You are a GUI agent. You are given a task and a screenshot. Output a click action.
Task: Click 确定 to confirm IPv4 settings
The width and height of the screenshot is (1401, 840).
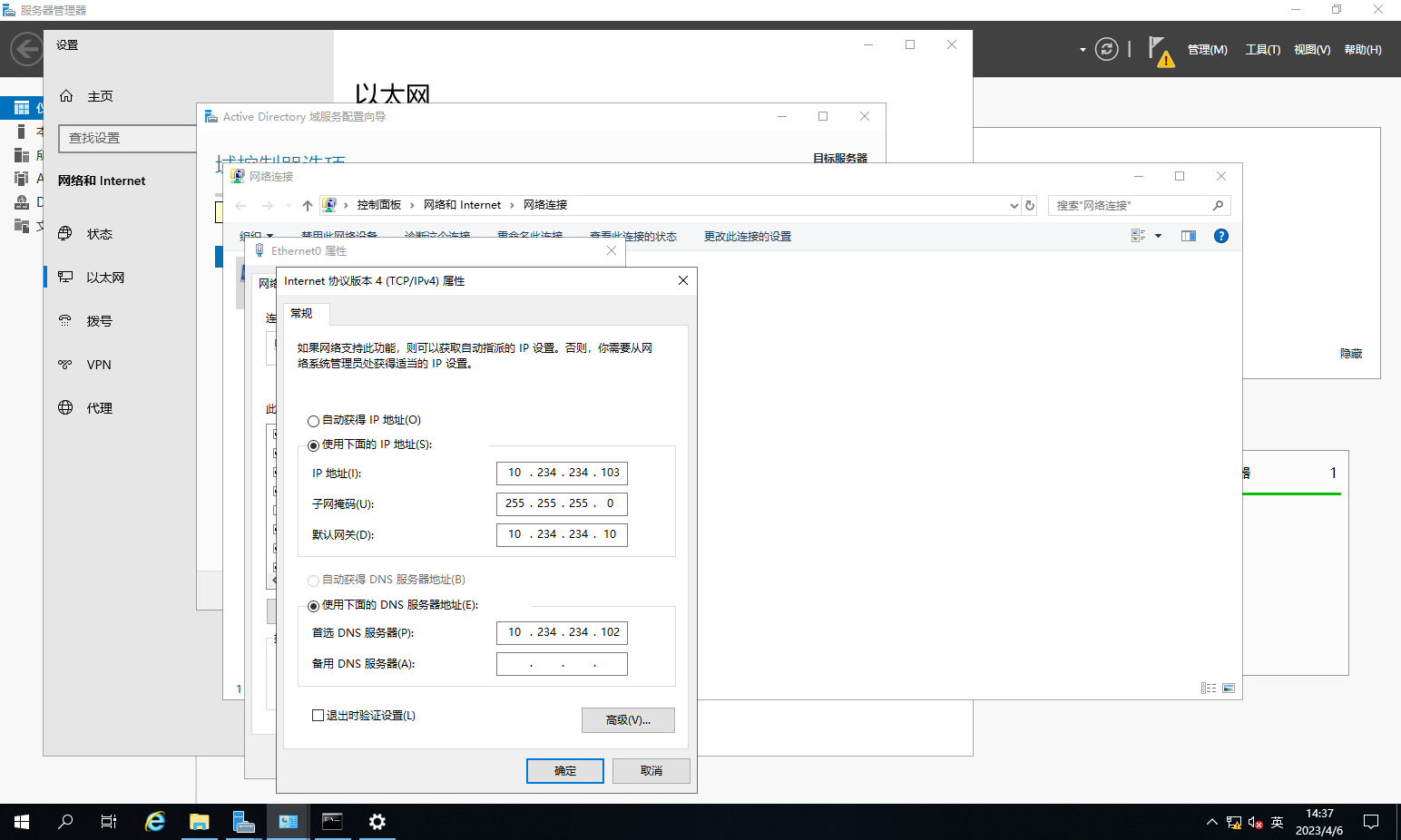click(564, 771)
